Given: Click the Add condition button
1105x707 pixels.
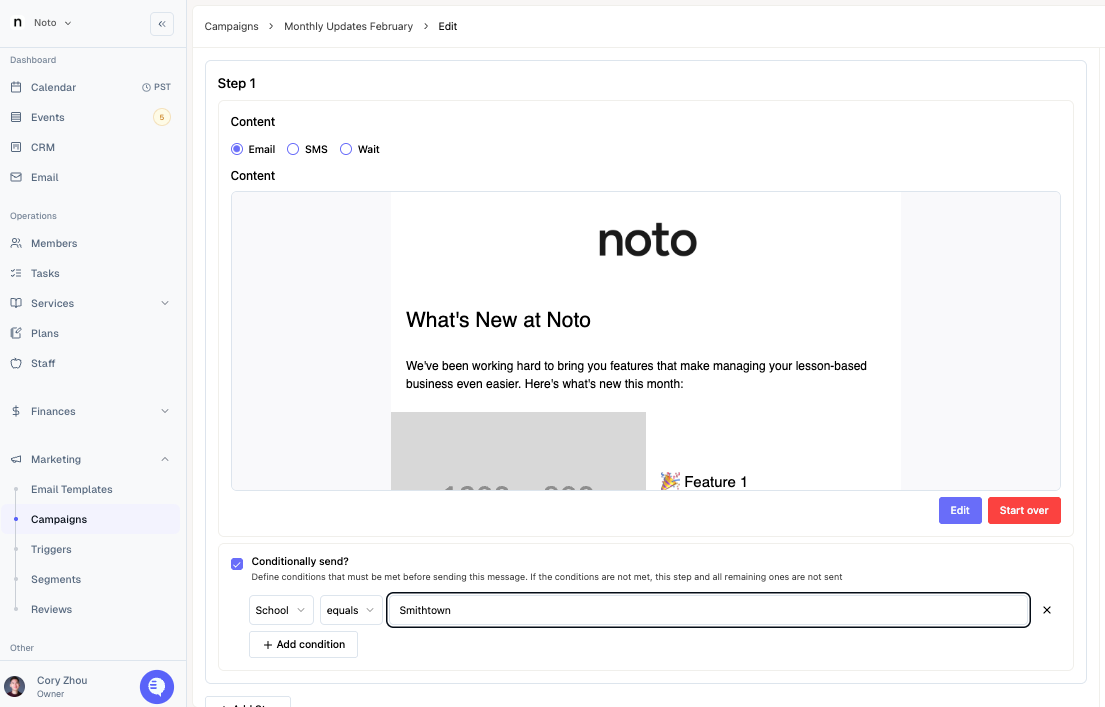Looking at the screenshot, I should click(x=303, y=644).
